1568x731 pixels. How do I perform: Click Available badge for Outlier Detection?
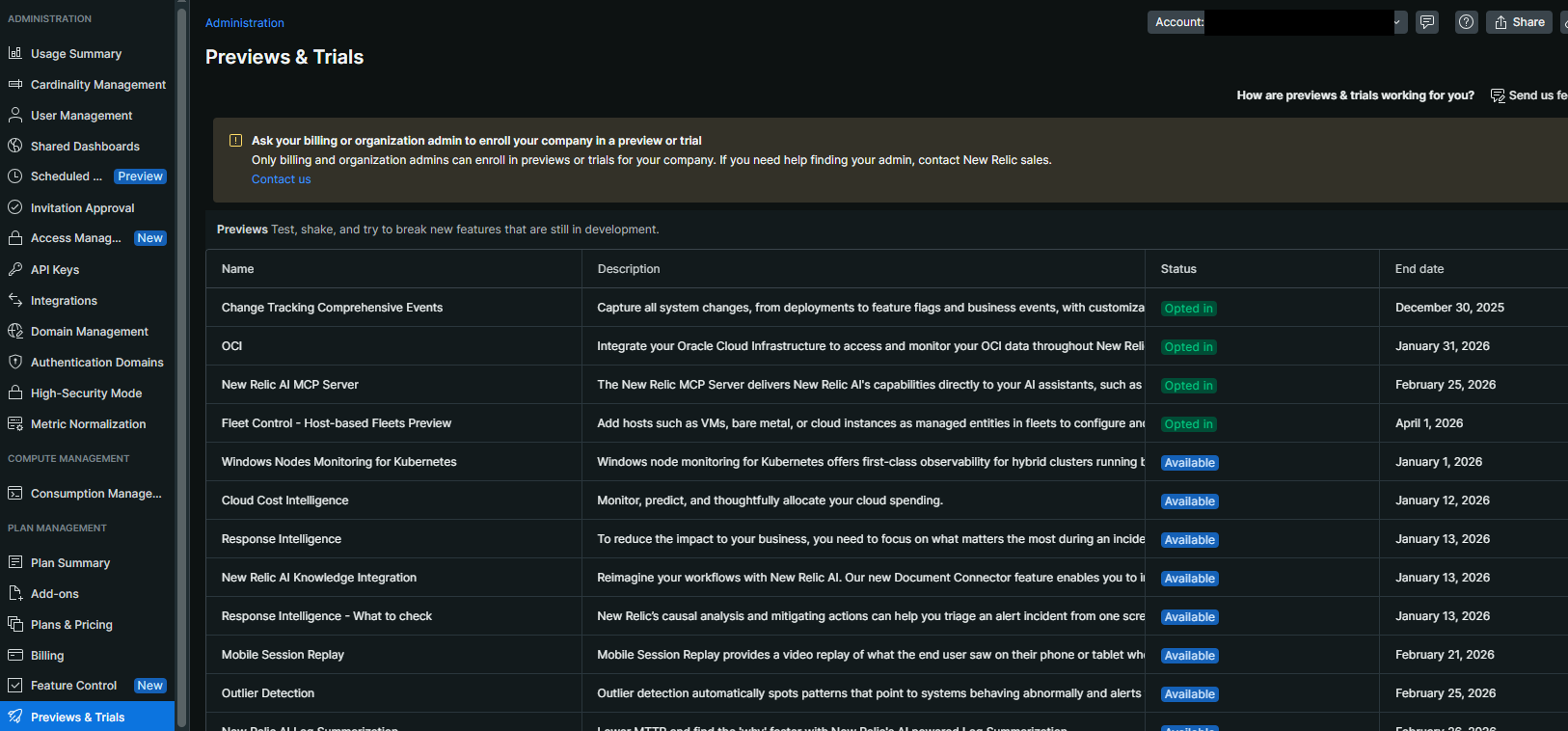(1189, 694)
